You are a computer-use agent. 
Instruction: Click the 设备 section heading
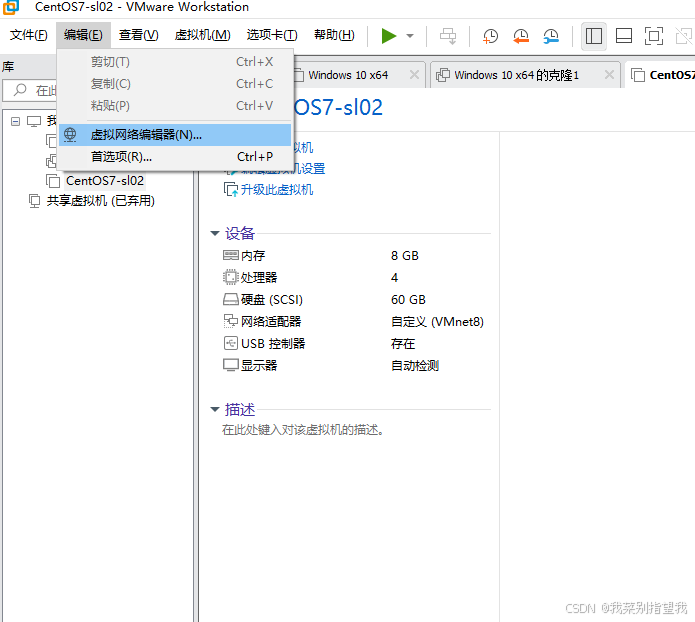click(240, 233)
